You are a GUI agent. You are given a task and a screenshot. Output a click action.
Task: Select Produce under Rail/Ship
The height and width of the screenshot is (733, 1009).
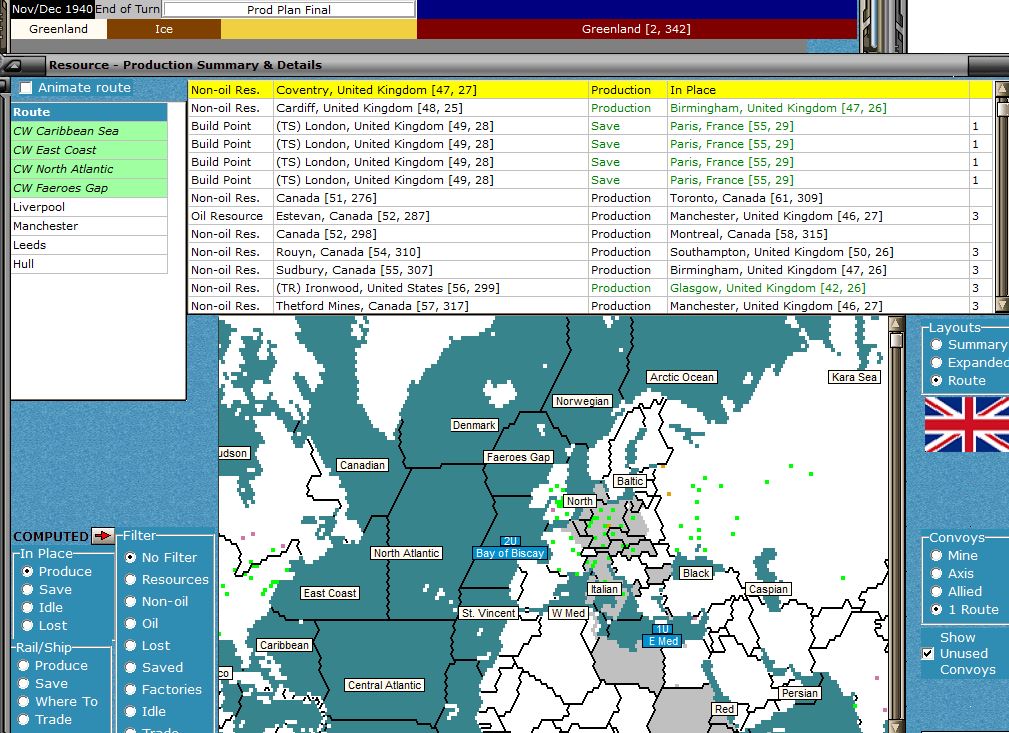point(24,665)
